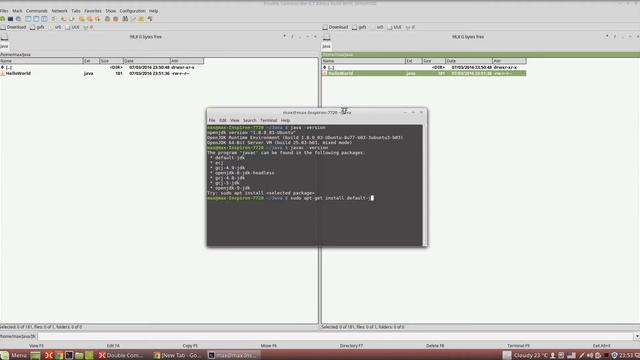The image size is (640, 360).
Task: Click the Directory F7 button
Action: [351, 346]
